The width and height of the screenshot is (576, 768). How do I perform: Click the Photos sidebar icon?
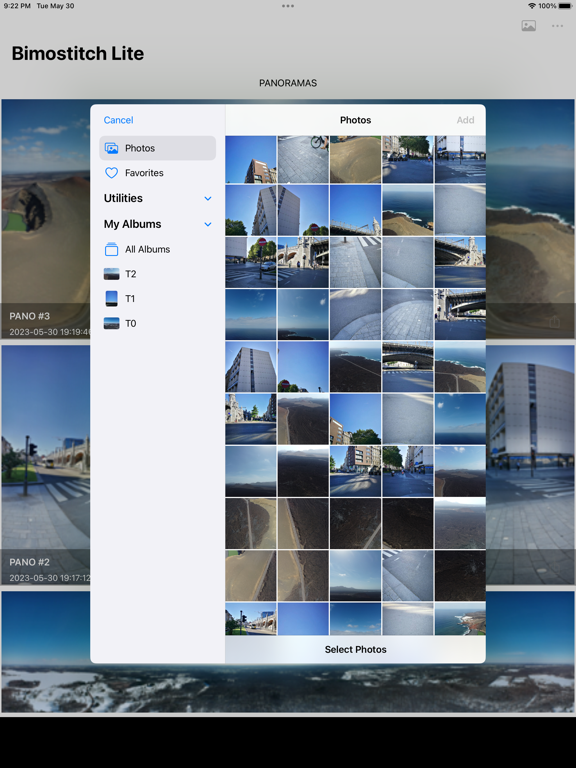click(x=112, y=148)
